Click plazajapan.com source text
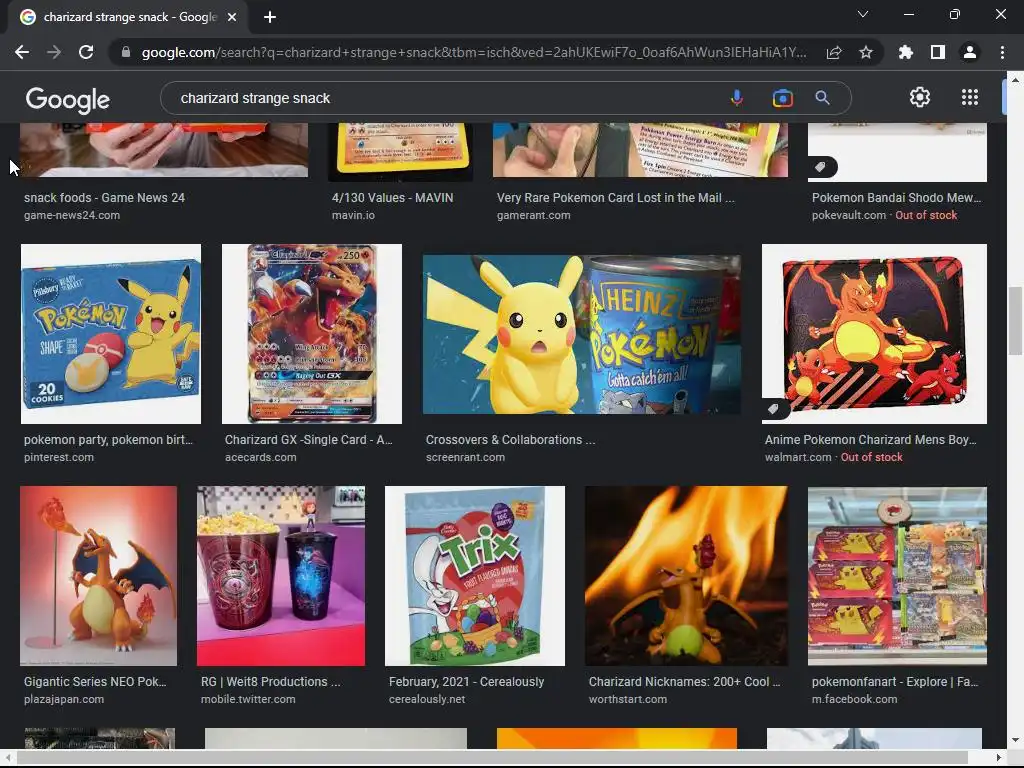Image resolution: width=1024 pixels, height=768 pixels. tap(64, 699)
